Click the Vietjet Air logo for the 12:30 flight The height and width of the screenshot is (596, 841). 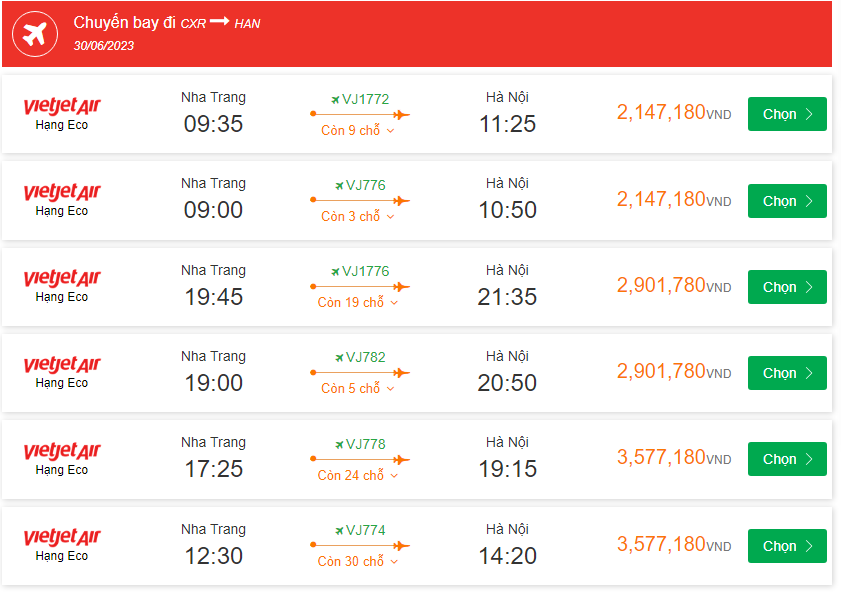(x=62, y=537)
